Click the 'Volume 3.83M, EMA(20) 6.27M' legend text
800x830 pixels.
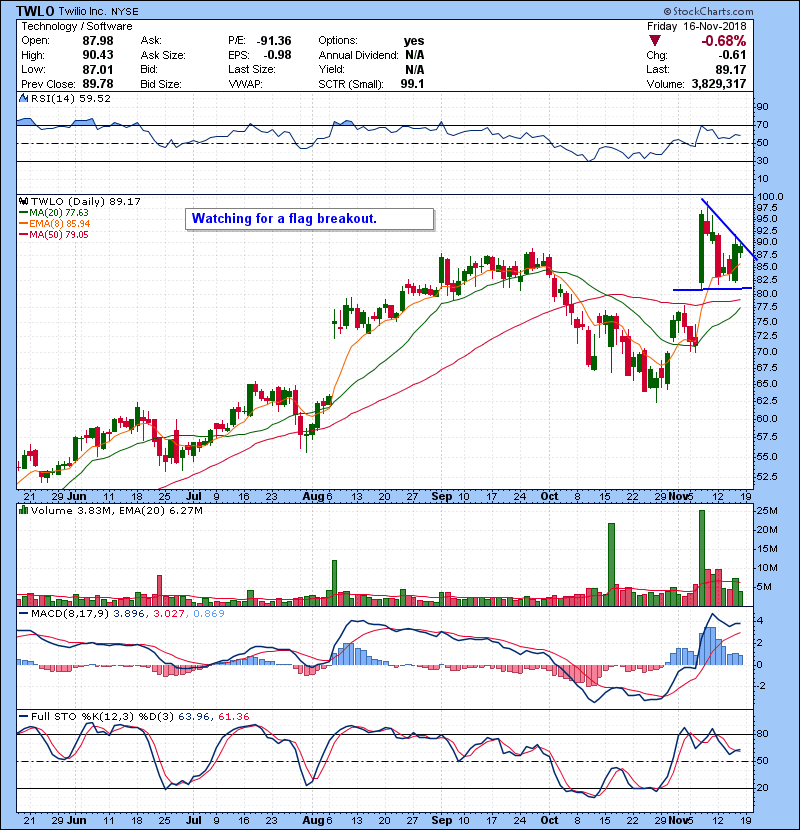tap(116, 510)
